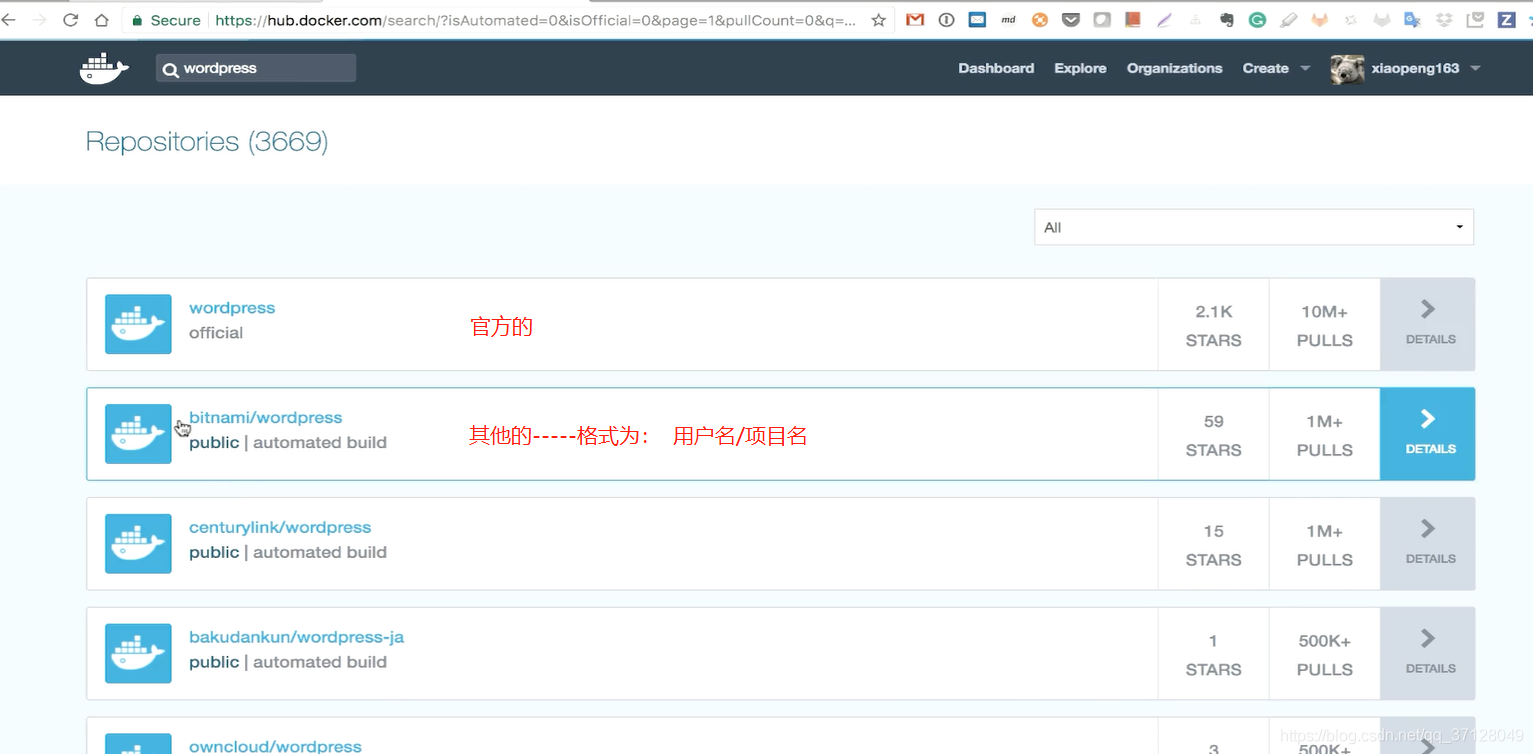1533x754 pixels.
Task: Click the 500K+ PULLS of bakudankun/wordpress-ja
Action: [x=1325, y=655]
